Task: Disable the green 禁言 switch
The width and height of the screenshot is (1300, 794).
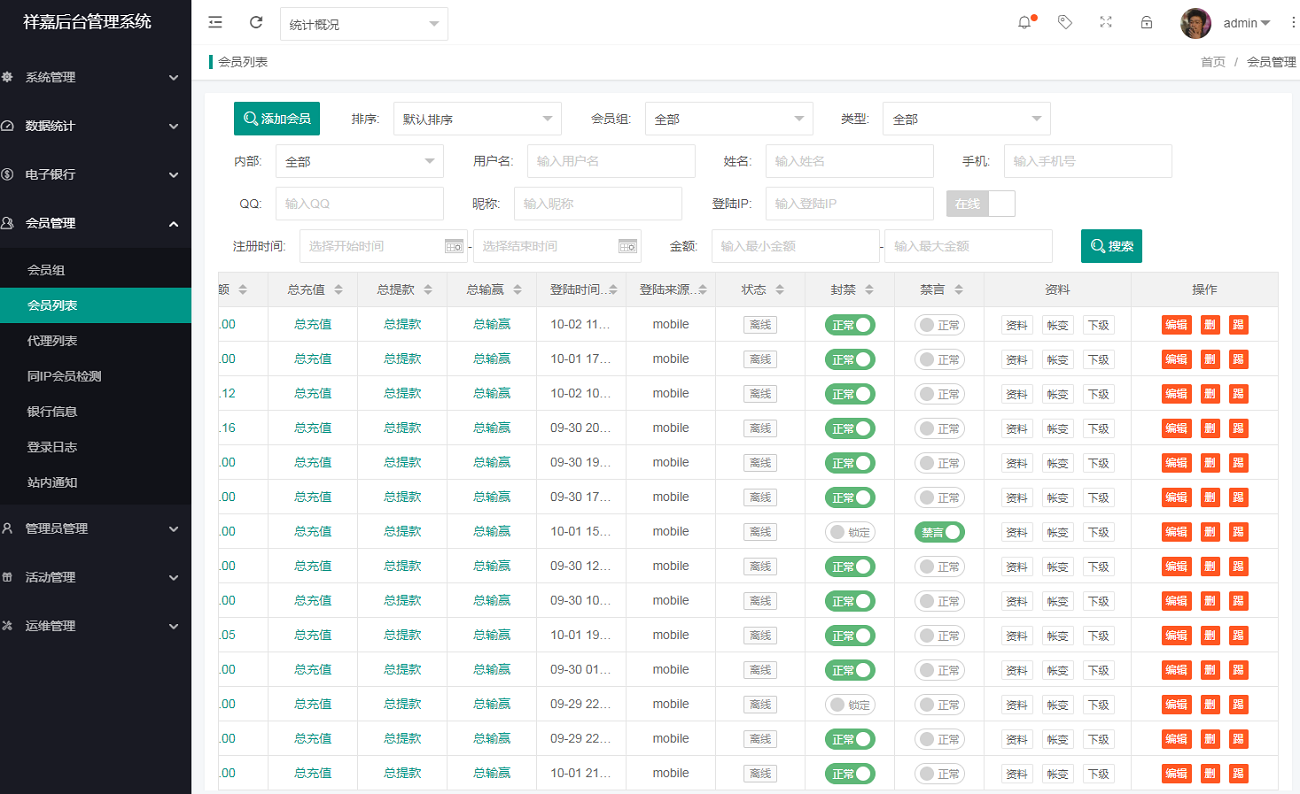Action: pyautogui.click(x=939, y=532)
